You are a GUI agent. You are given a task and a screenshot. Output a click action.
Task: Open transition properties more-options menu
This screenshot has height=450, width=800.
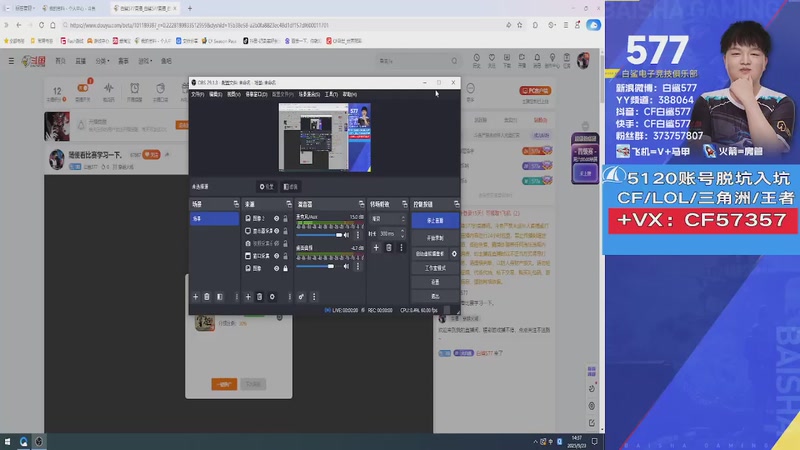[401, 247]
